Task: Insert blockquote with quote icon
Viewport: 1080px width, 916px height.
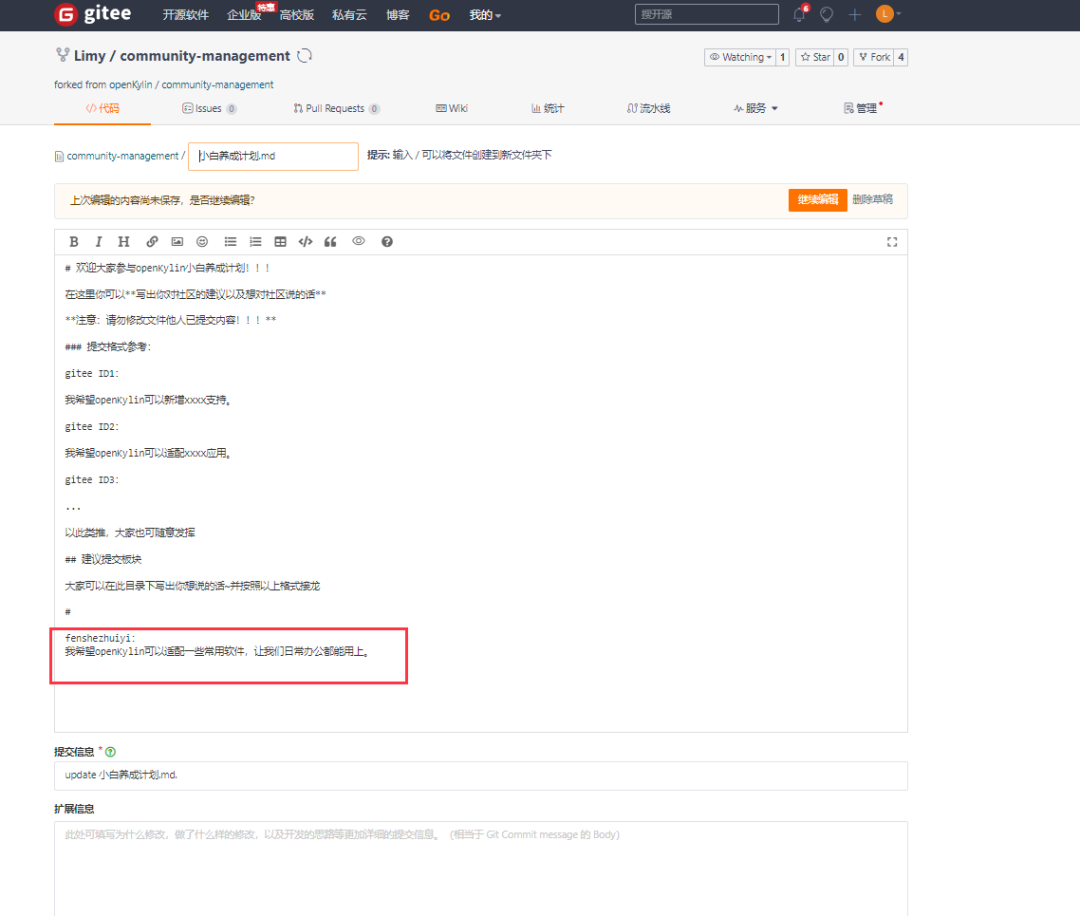Action: [x=331, y=242]
